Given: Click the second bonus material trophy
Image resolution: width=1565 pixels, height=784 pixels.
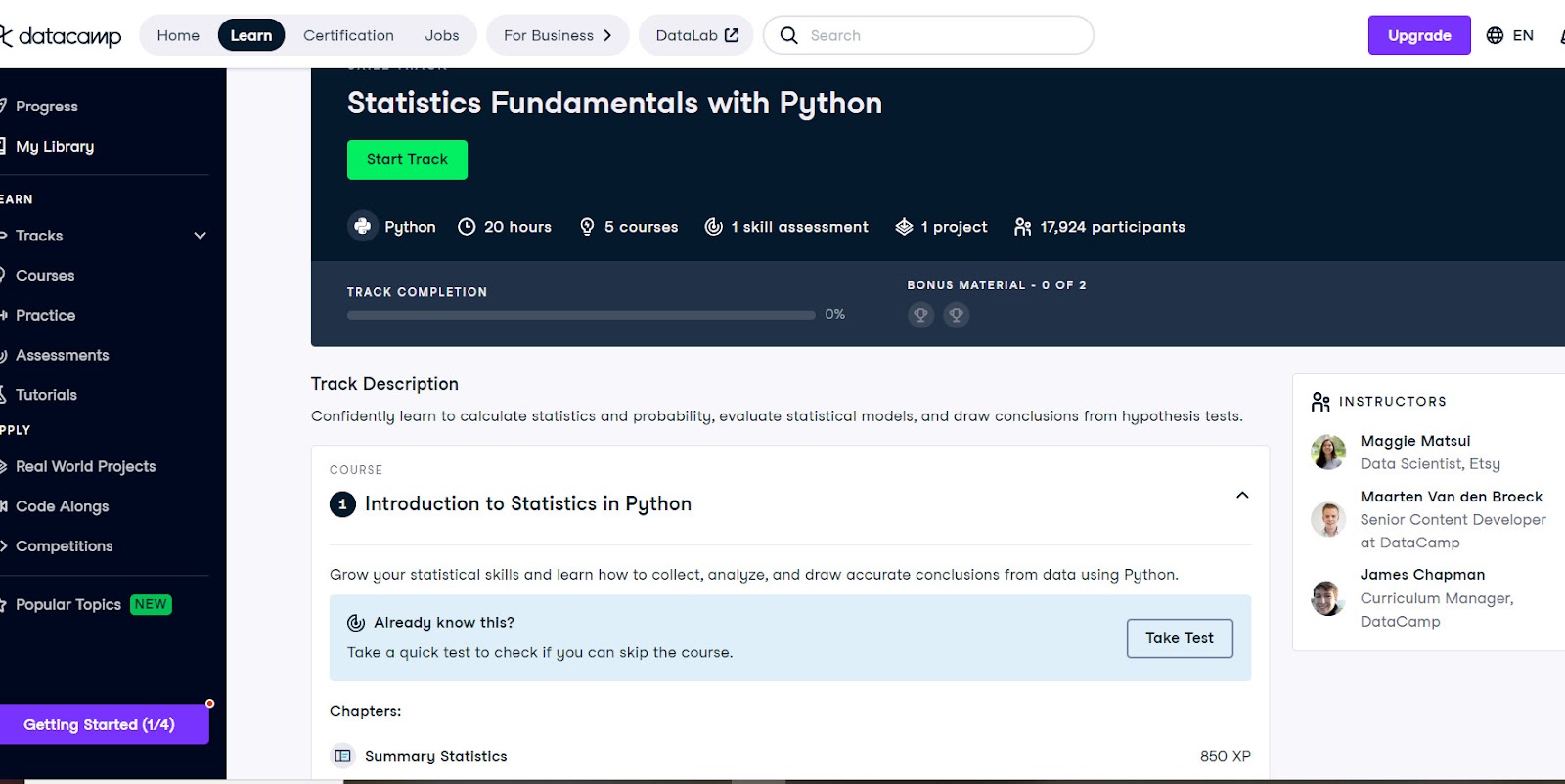Looking at the screenshot, I should (957, 315).
